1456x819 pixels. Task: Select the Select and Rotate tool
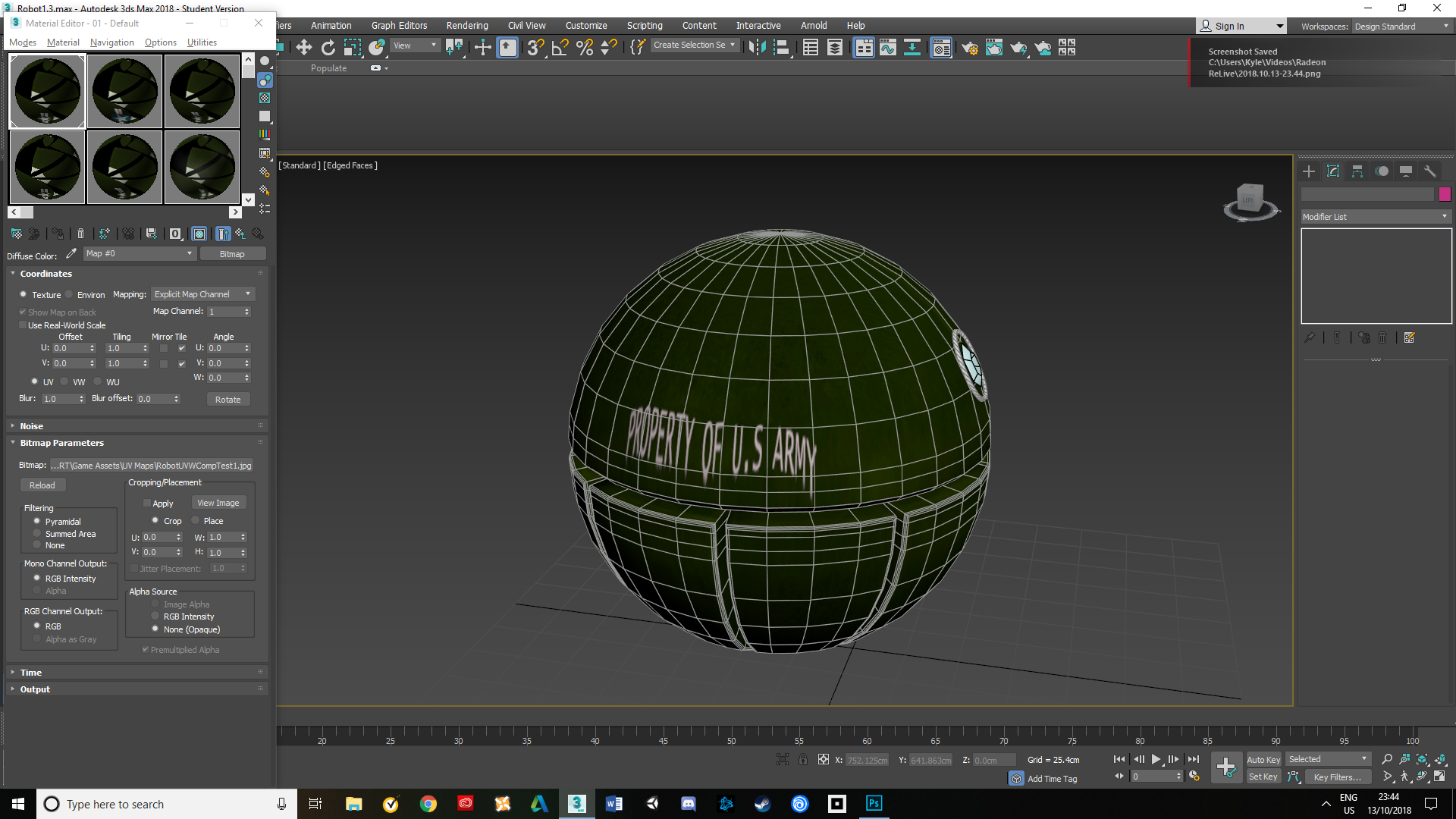point(328,47)
